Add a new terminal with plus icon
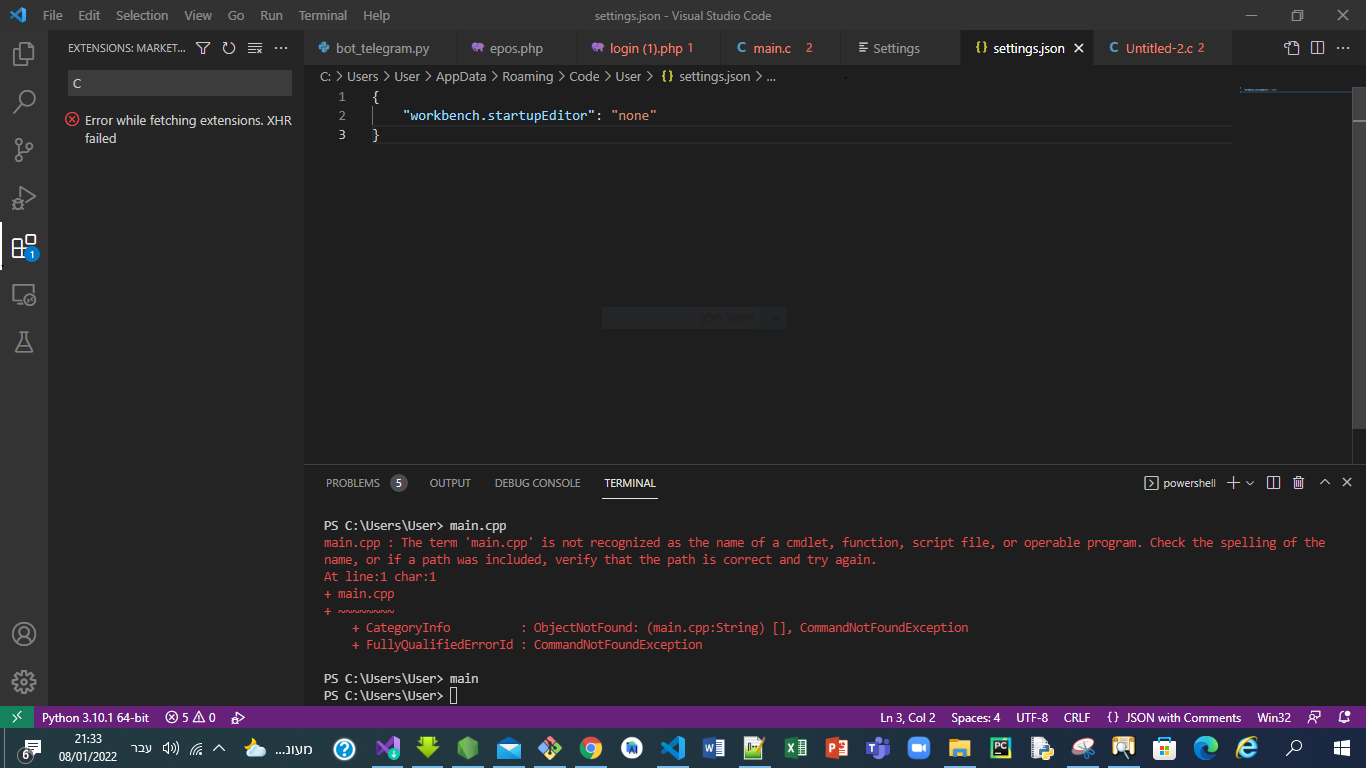Viewport: 1366px width, 768px height. [1233, 483]
